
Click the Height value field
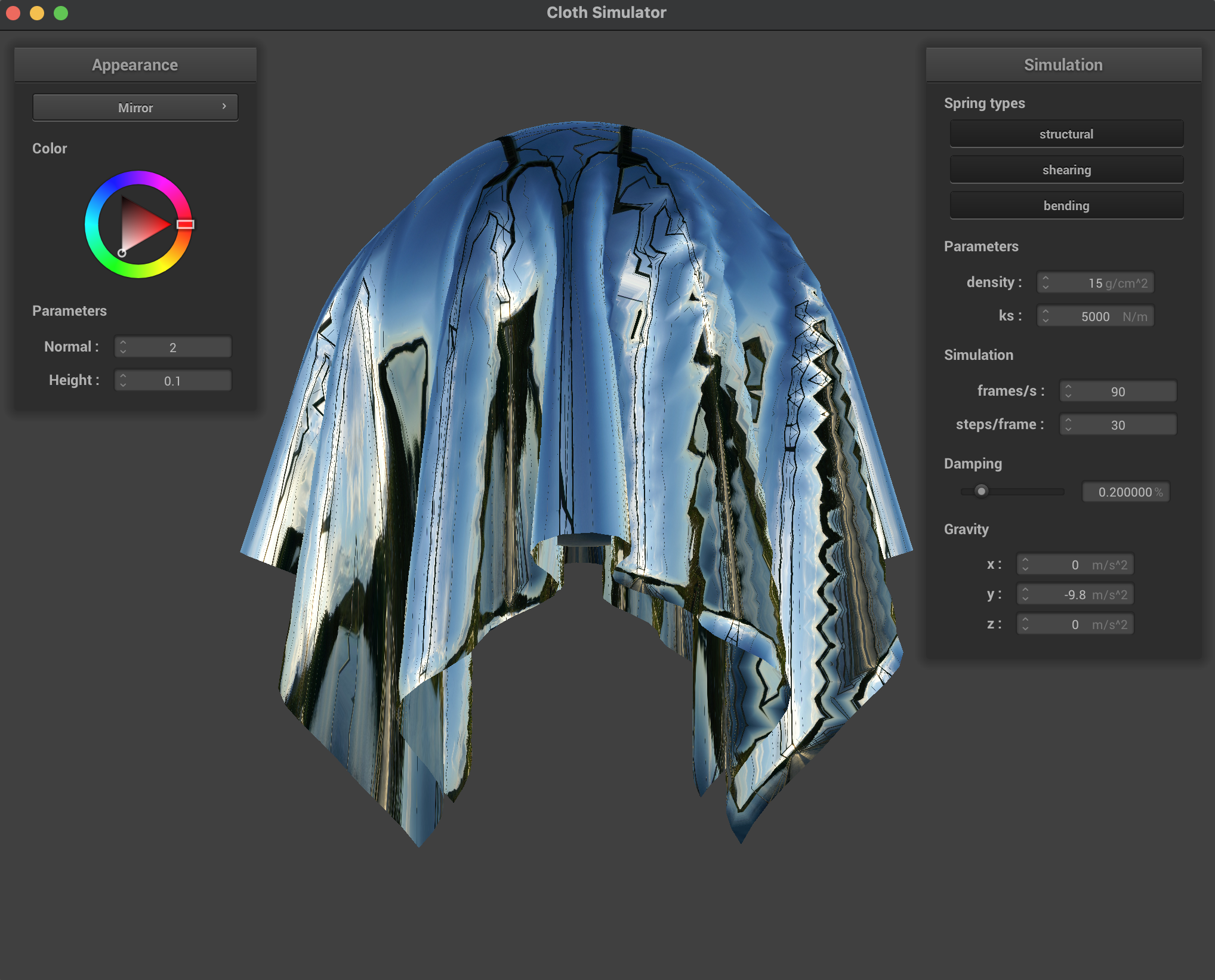click(173, 380)
